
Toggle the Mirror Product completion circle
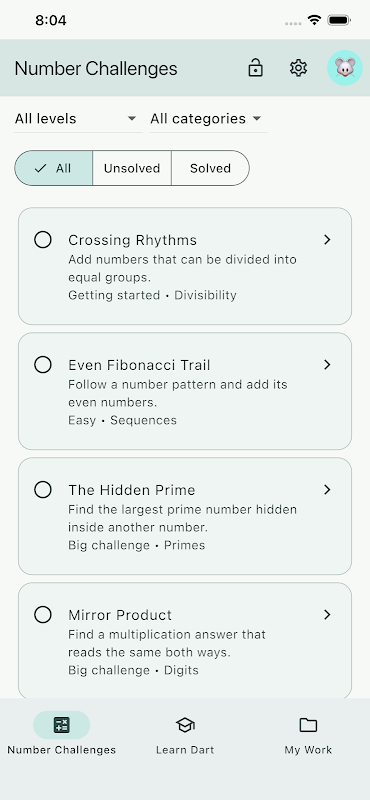click(x=43, y=614)
